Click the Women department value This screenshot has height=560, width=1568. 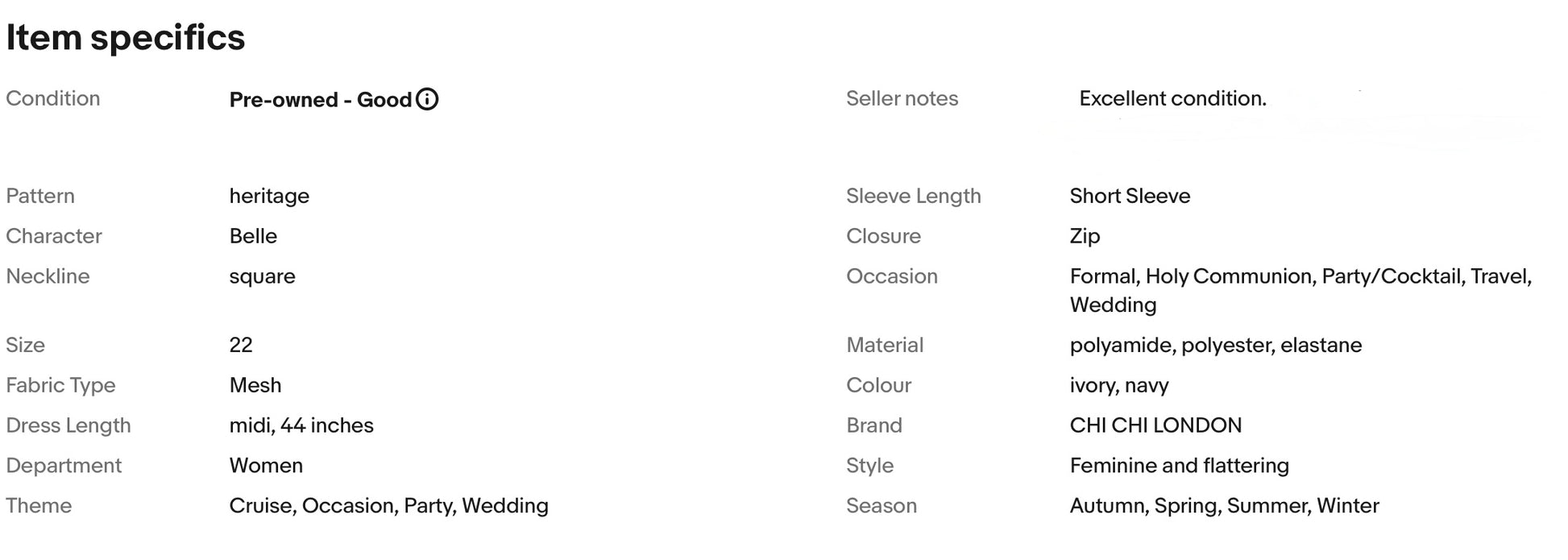coord(266,466)
